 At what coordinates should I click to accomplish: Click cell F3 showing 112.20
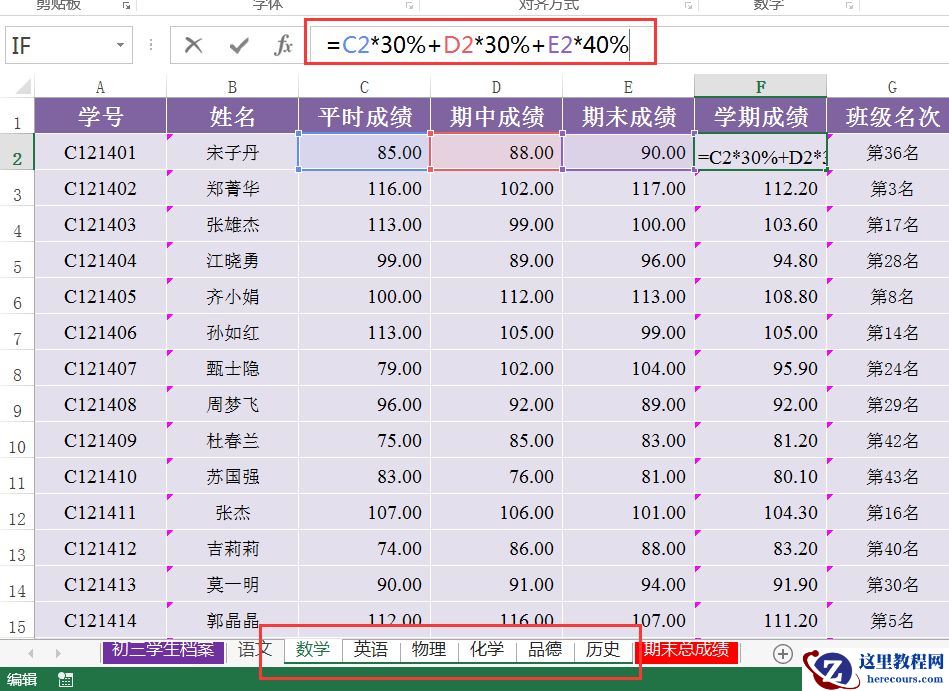click(760, 189)
